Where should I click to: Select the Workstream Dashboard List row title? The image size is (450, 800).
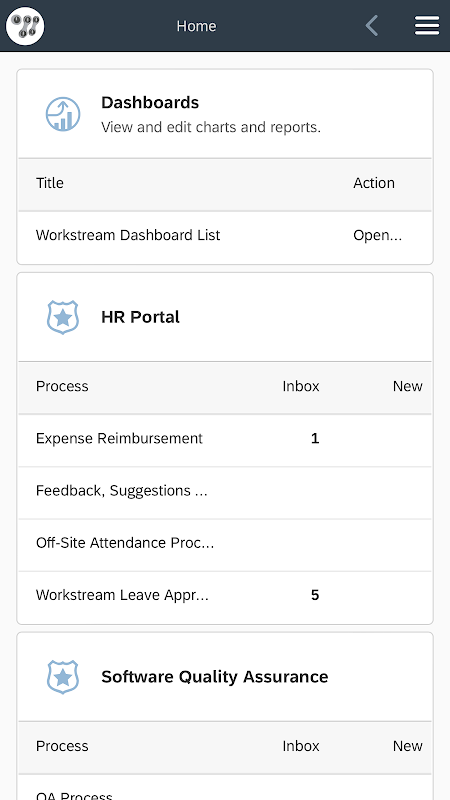click(128, 236)
